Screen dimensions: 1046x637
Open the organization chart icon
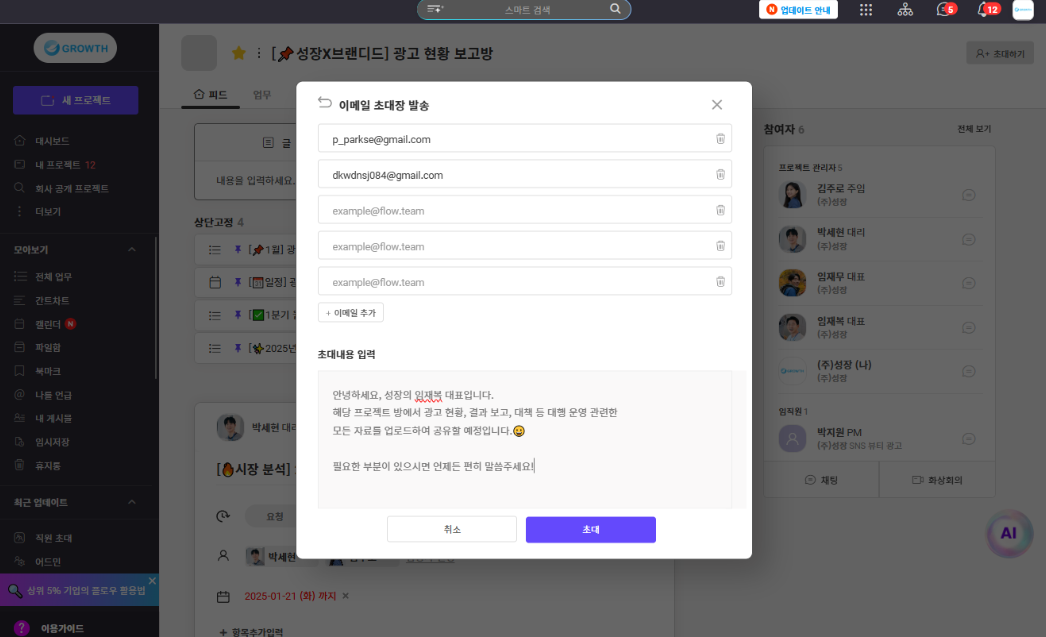click(905, 9)
